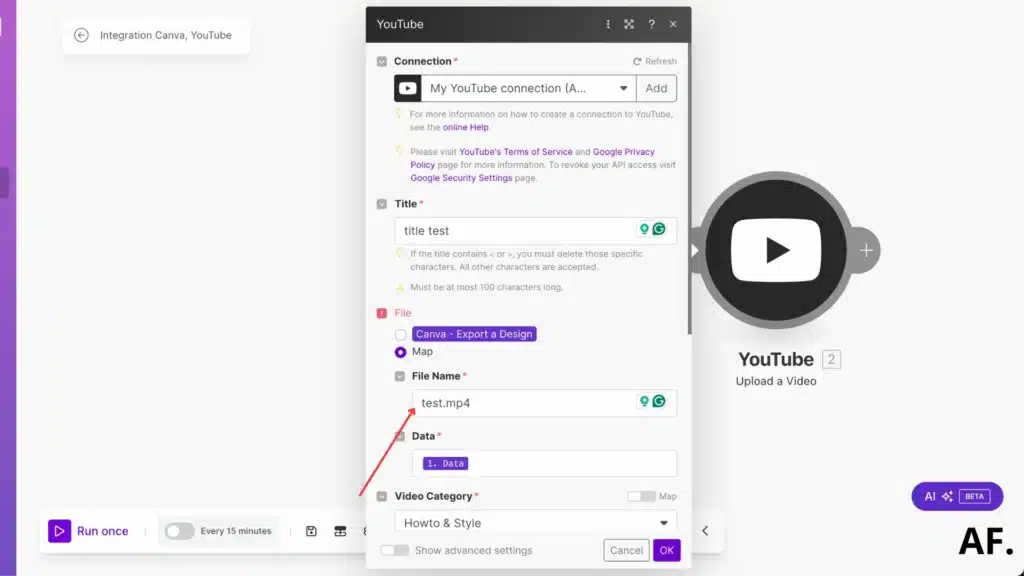Click the red File error icon
The height and width of the screenshot is (576, 1024).
tap(382, 313)
